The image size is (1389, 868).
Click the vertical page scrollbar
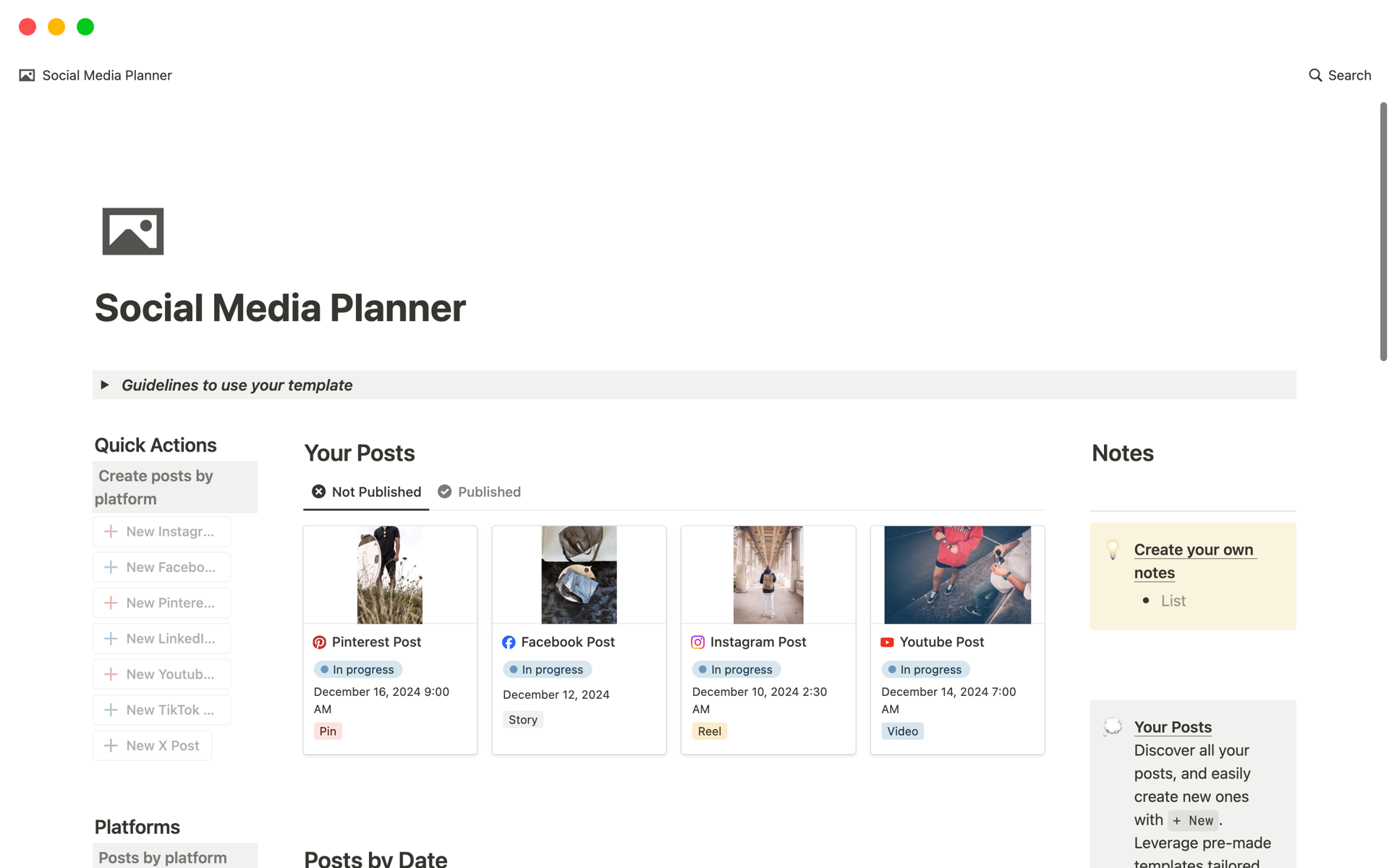(x=1383, y=231)
